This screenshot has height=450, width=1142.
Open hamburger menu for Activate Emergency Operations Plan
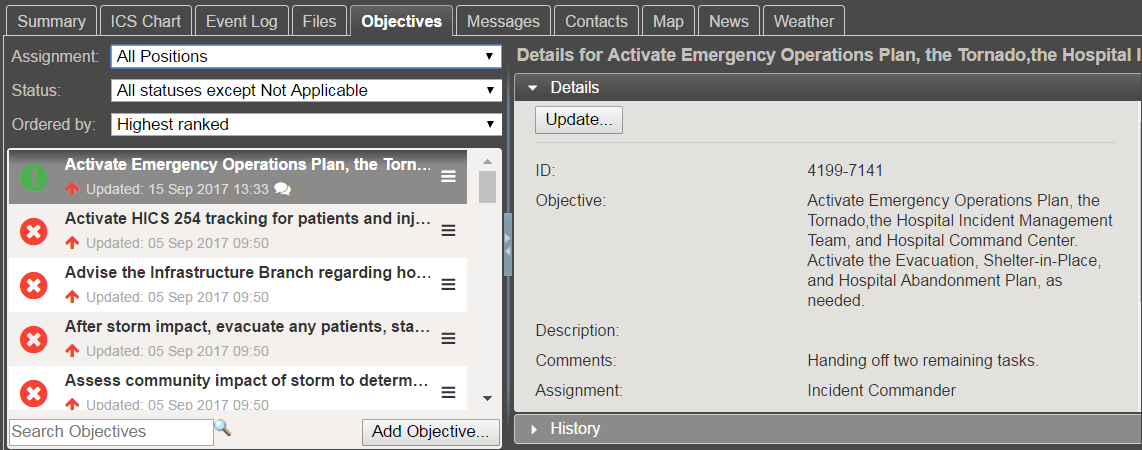[x=449, y=177]
